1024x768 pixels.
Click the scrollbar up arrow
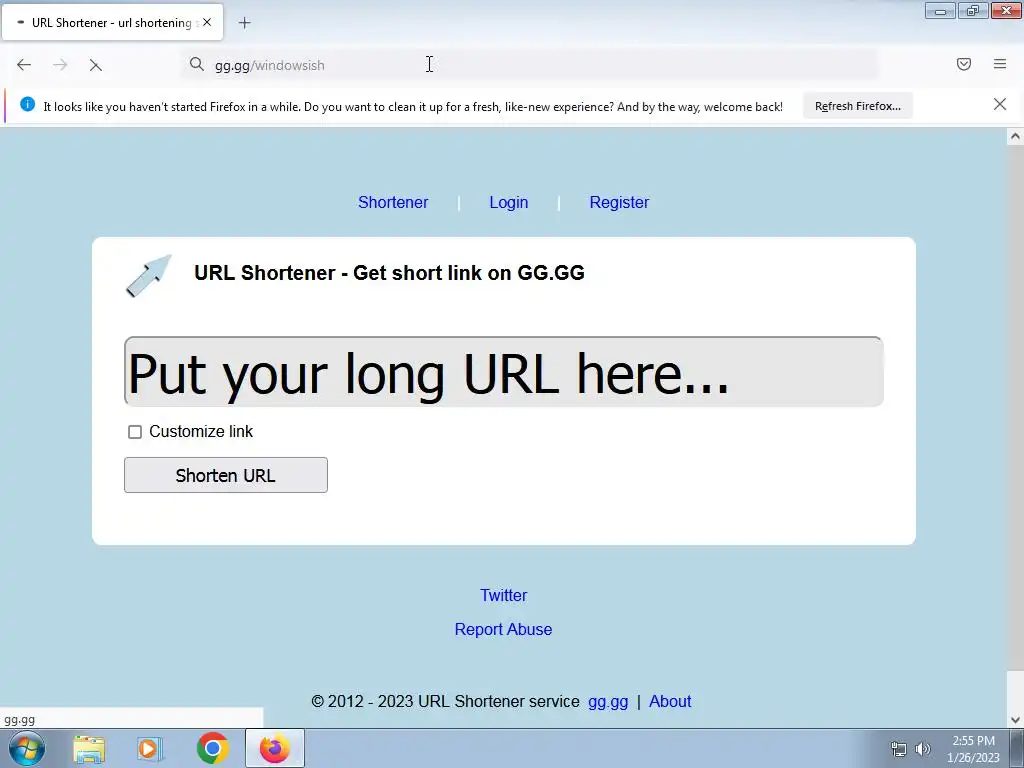click(1015, 136)
